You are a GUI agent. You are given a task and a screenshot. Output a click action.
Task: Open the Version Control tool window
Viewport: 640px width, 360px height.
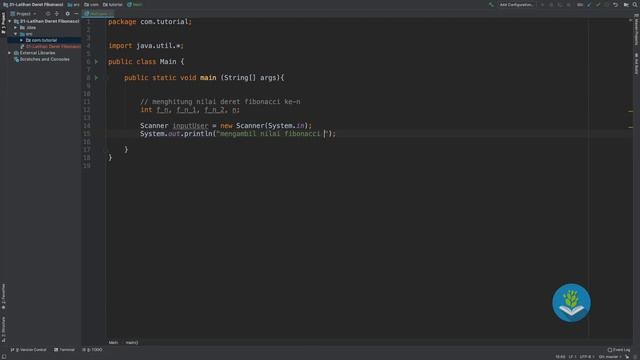pos(28,350)
